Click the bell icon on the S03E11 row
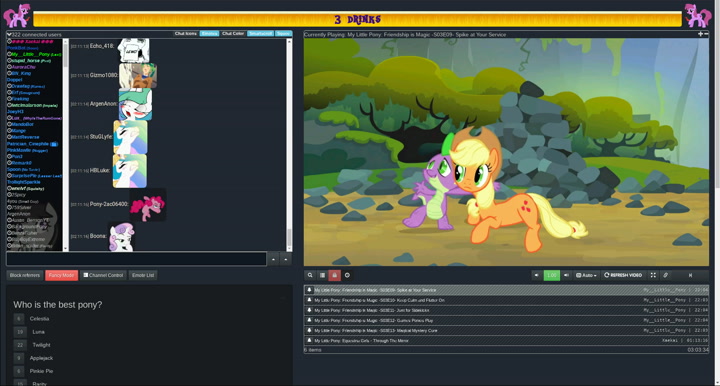 point(309,310)
